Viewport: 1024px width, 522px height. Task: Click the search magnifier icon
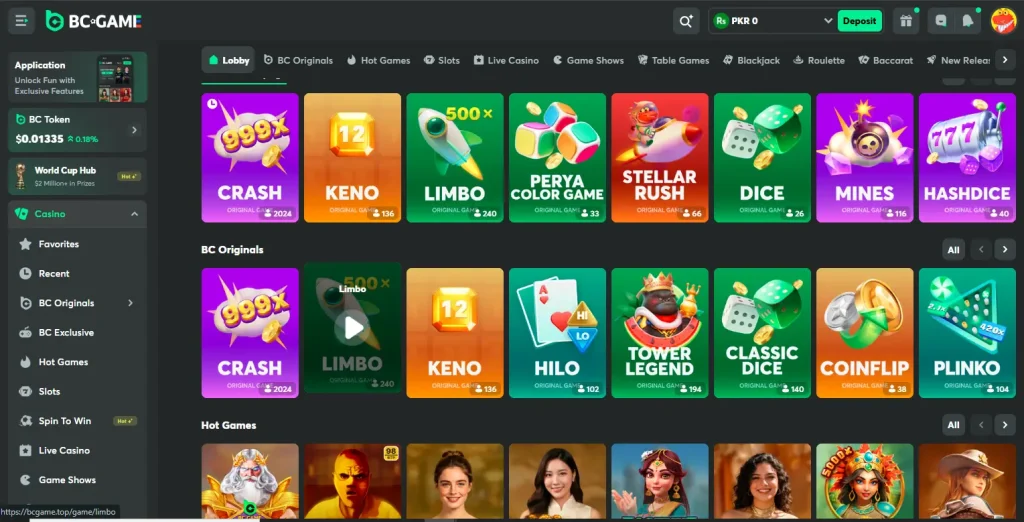click(686, 21)
